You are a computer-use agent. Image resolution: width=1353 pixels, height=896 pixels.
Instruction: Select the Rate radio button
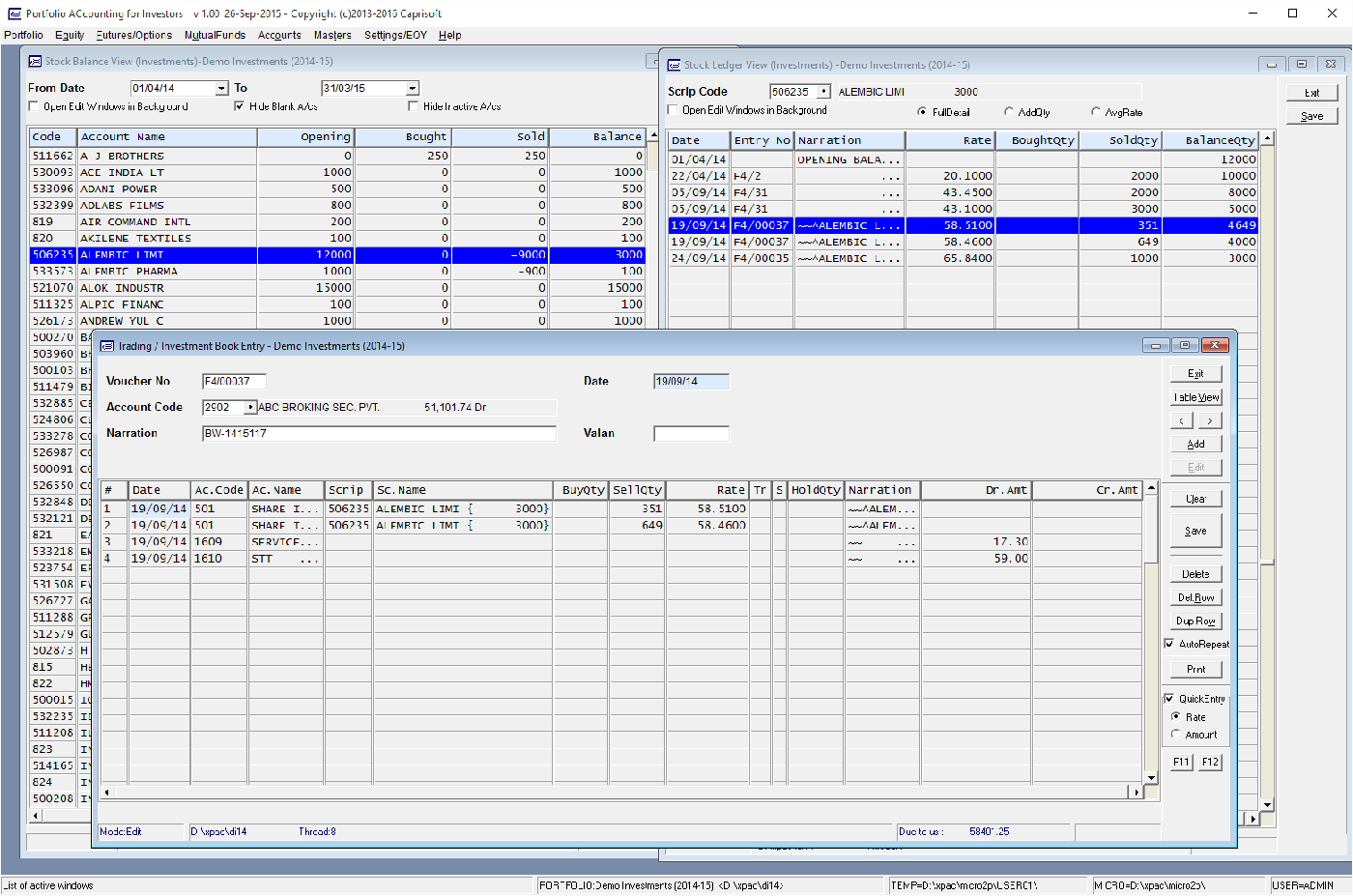pyautogui.click(x=1176, y=717)
